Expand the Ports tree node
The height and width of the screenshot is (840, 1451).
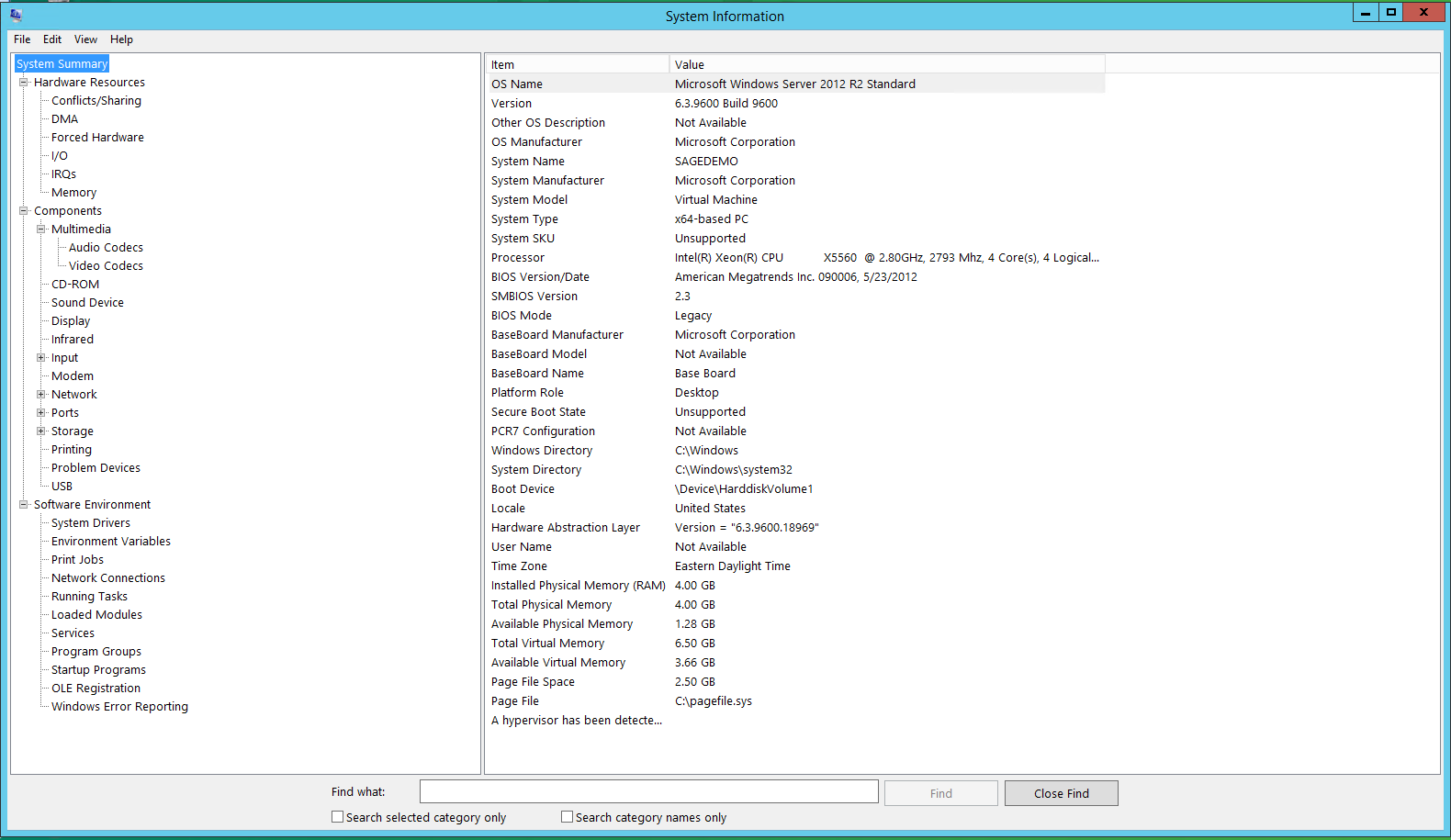(41, 413)
